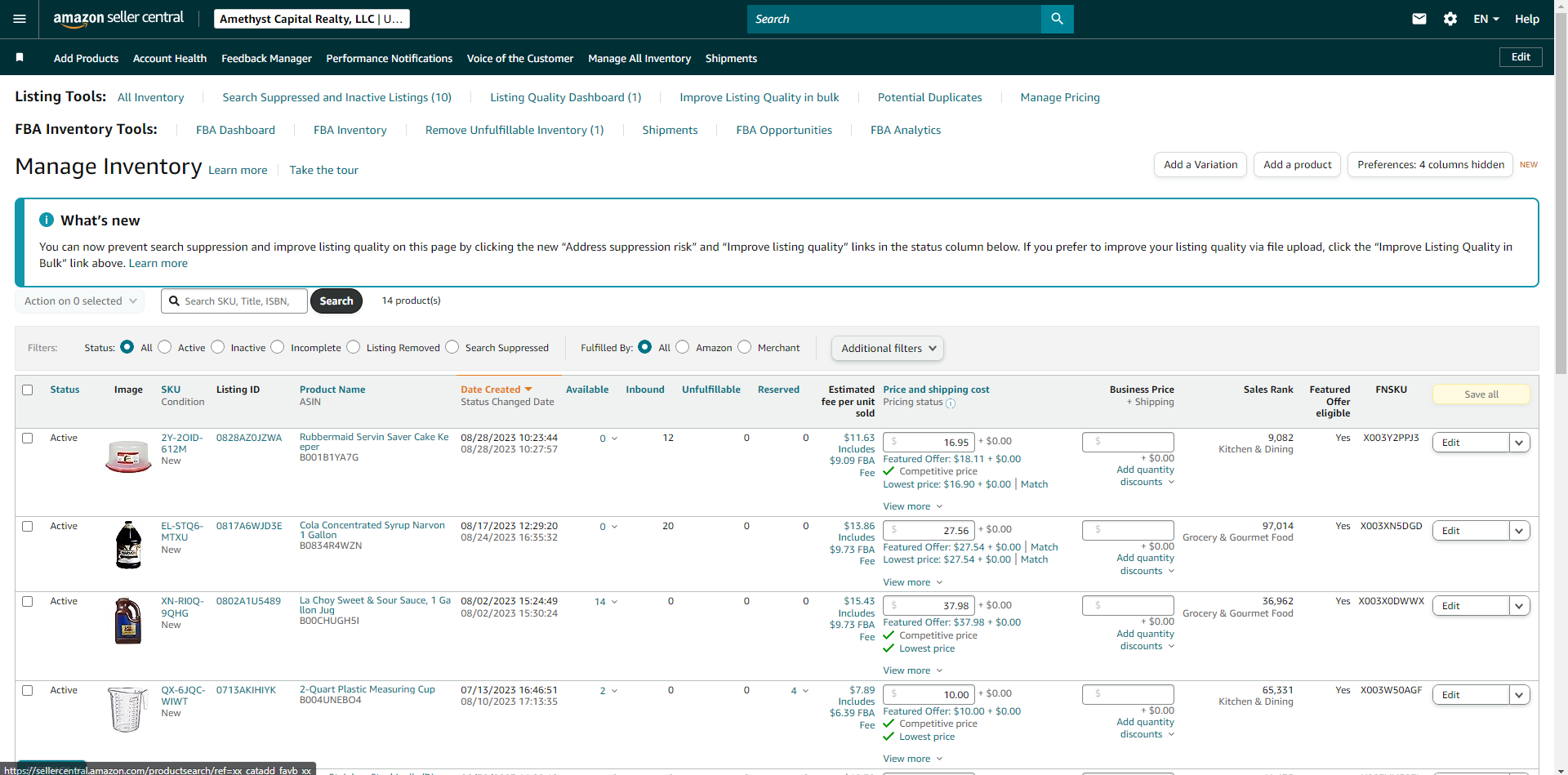The image size is (1568, 775).
Task: Click Match link beside Rubbermaid lowest price
Action: click(x=1034, y=484)
